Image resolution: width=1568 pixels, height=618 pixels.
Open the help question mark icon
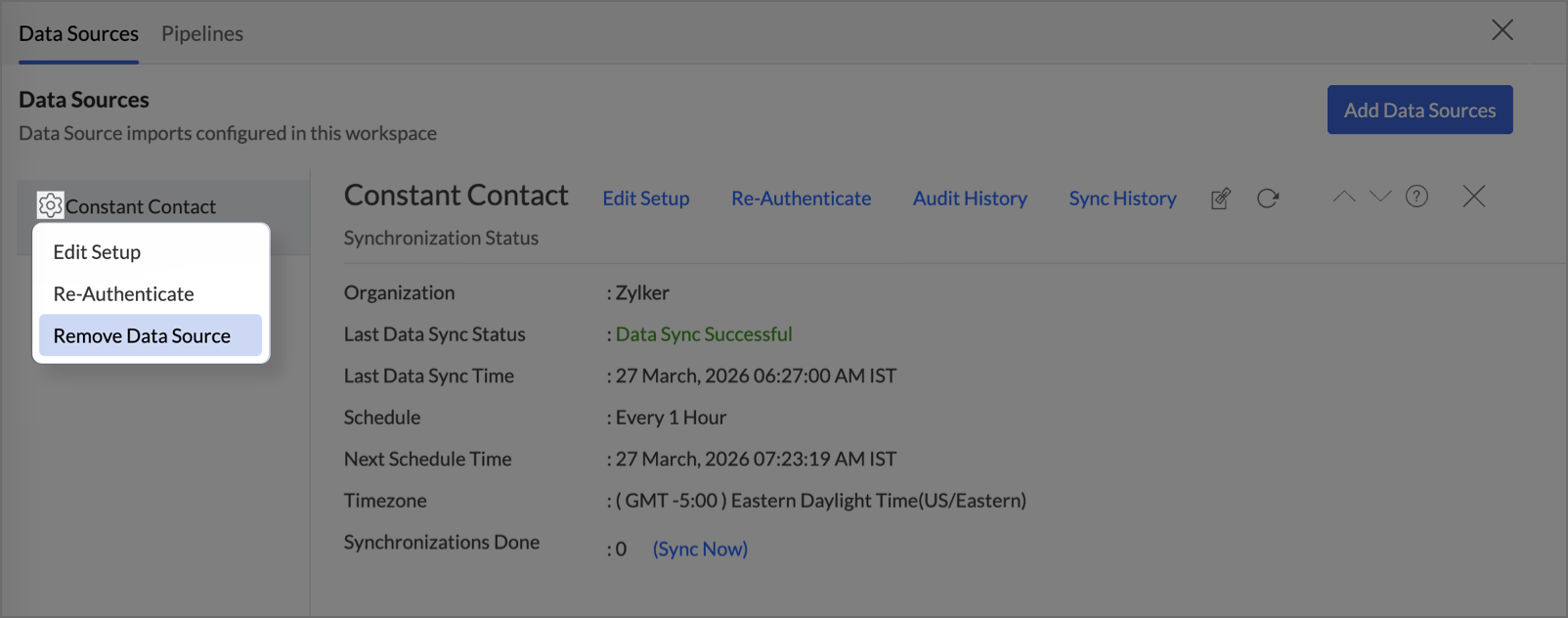[1416, 197]
